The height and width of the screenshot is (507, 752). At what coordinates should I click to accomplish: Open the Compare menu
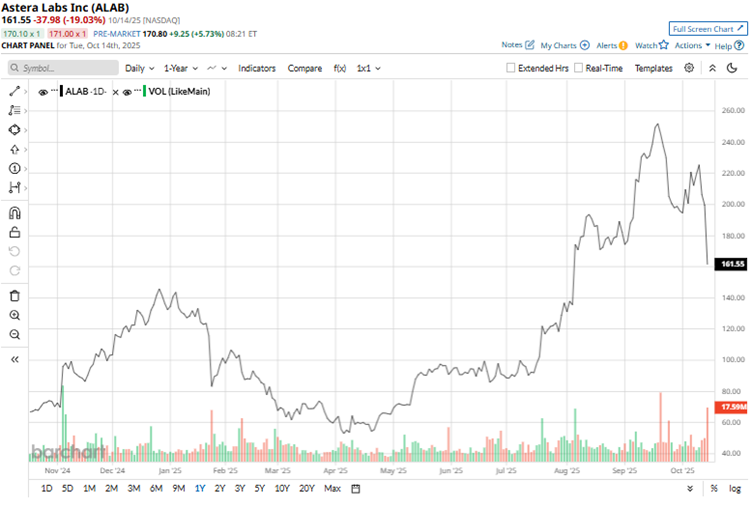305,68
